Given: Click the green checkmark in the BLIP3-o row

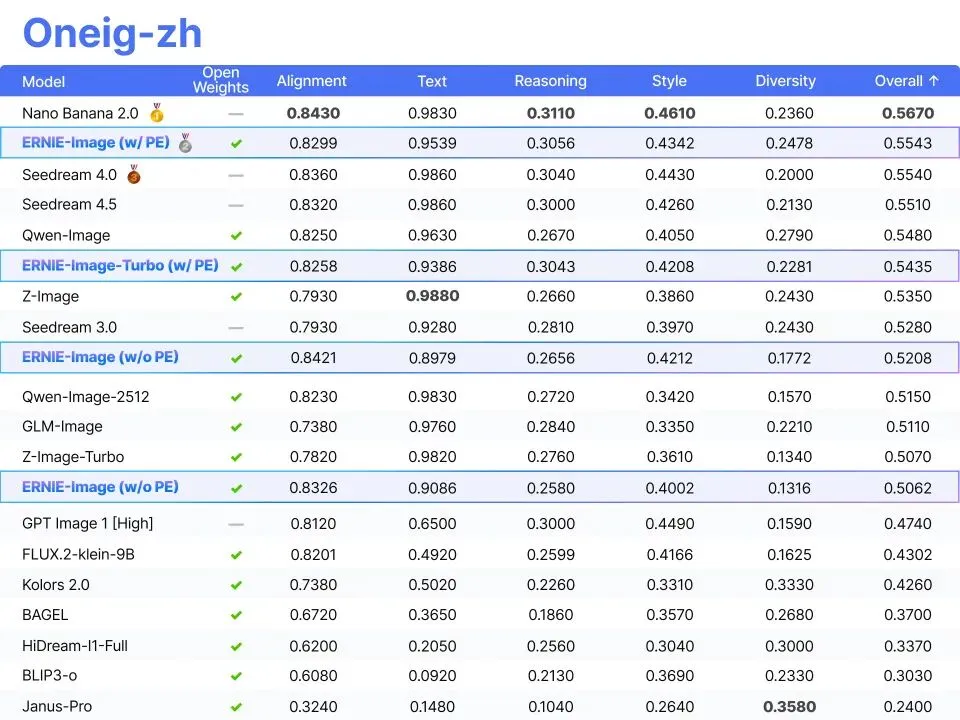Looking at the screenshot, I should (236, 677).
